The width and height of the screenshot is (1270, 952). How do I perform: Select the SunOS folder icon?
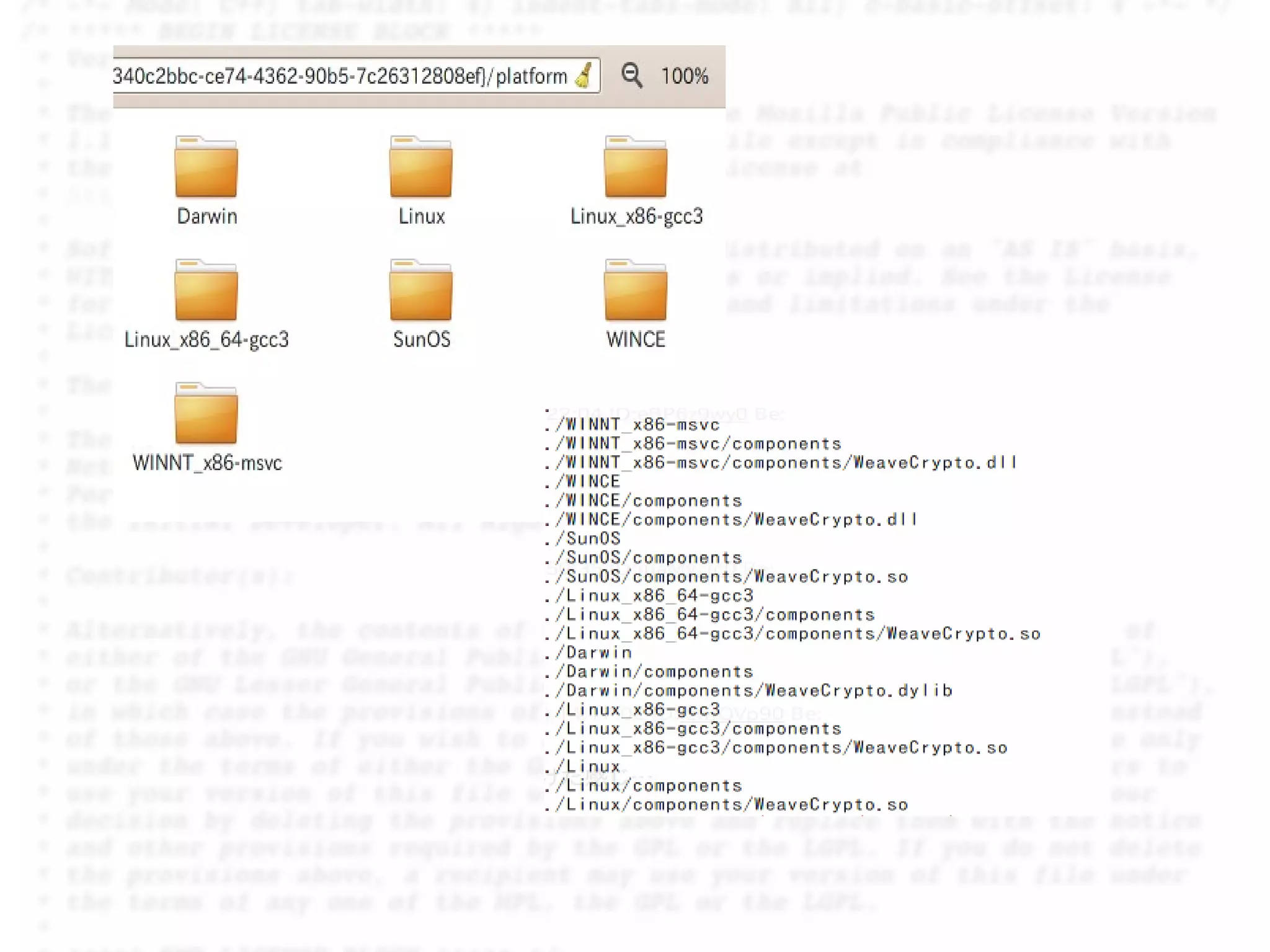(421, 290)
